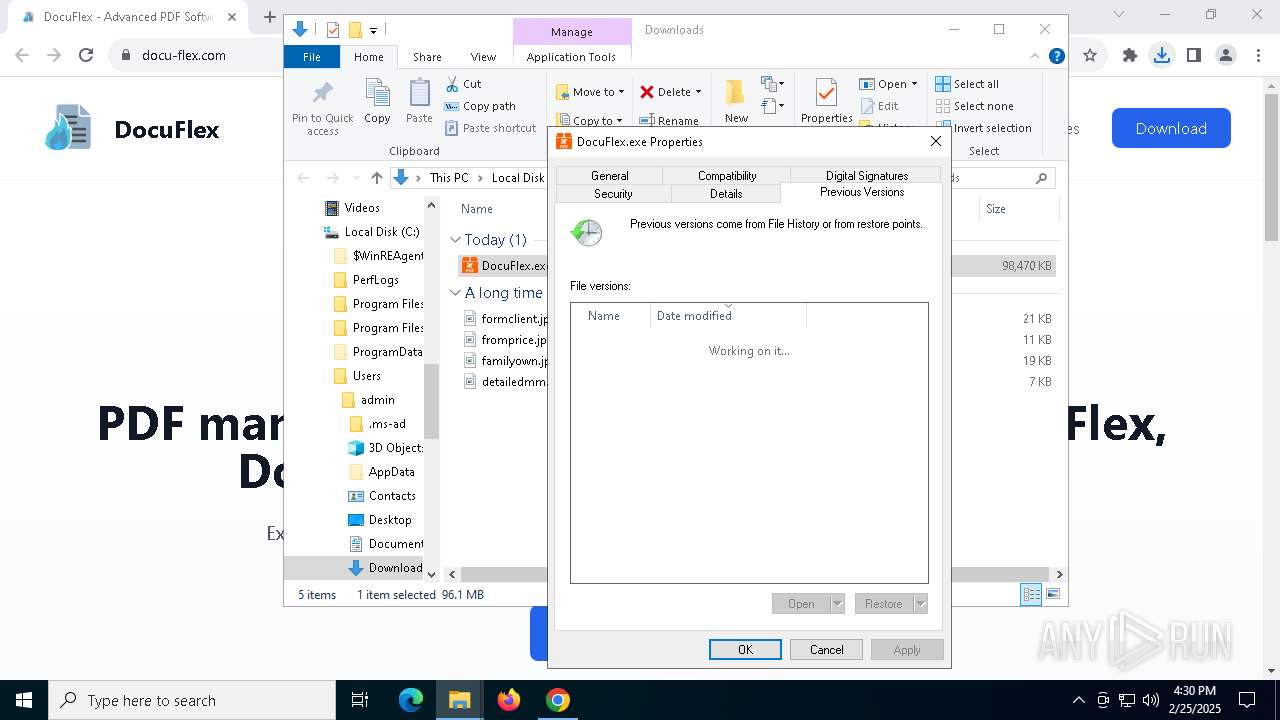This screenshot has height=720, width=1280.
Task: Select PerfLogs folder in tree
Action: pyautogui.click(x=375, y=280)
